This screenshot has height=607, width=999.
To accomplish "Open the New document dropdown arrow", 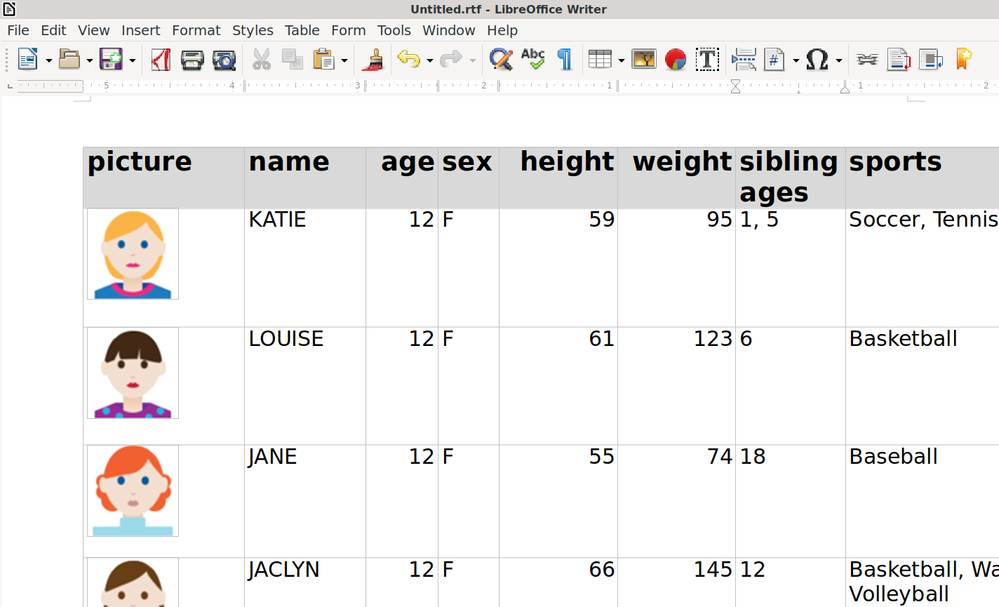I will click(48, 61).
